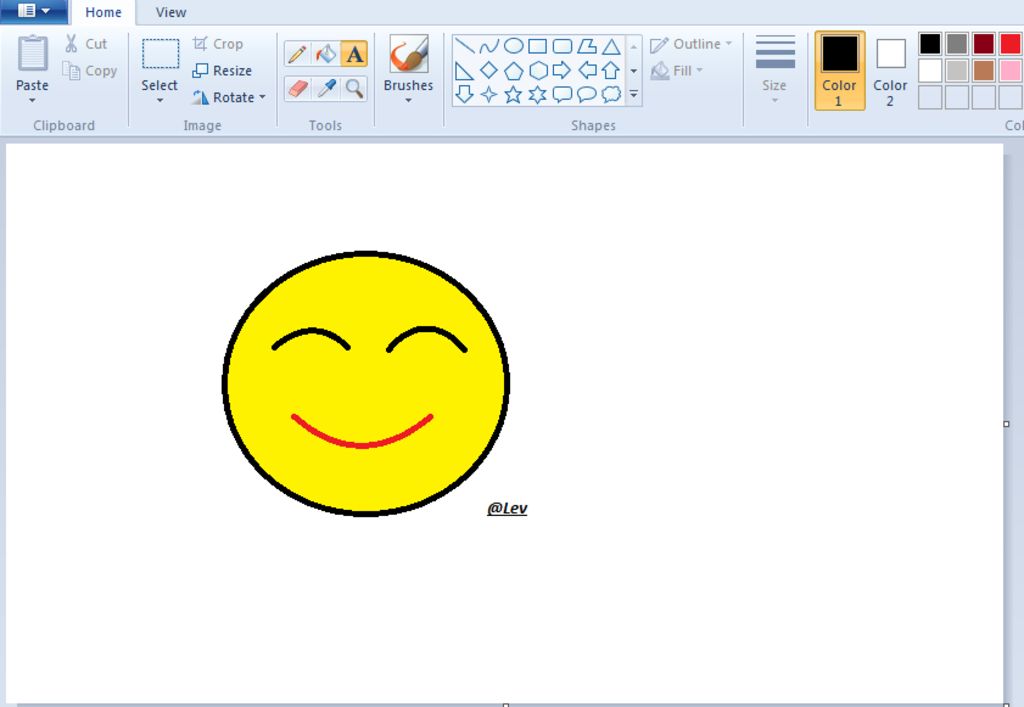Select the Right arrow shape
This screenshot has height=707, width=1024.
point(562,70)
